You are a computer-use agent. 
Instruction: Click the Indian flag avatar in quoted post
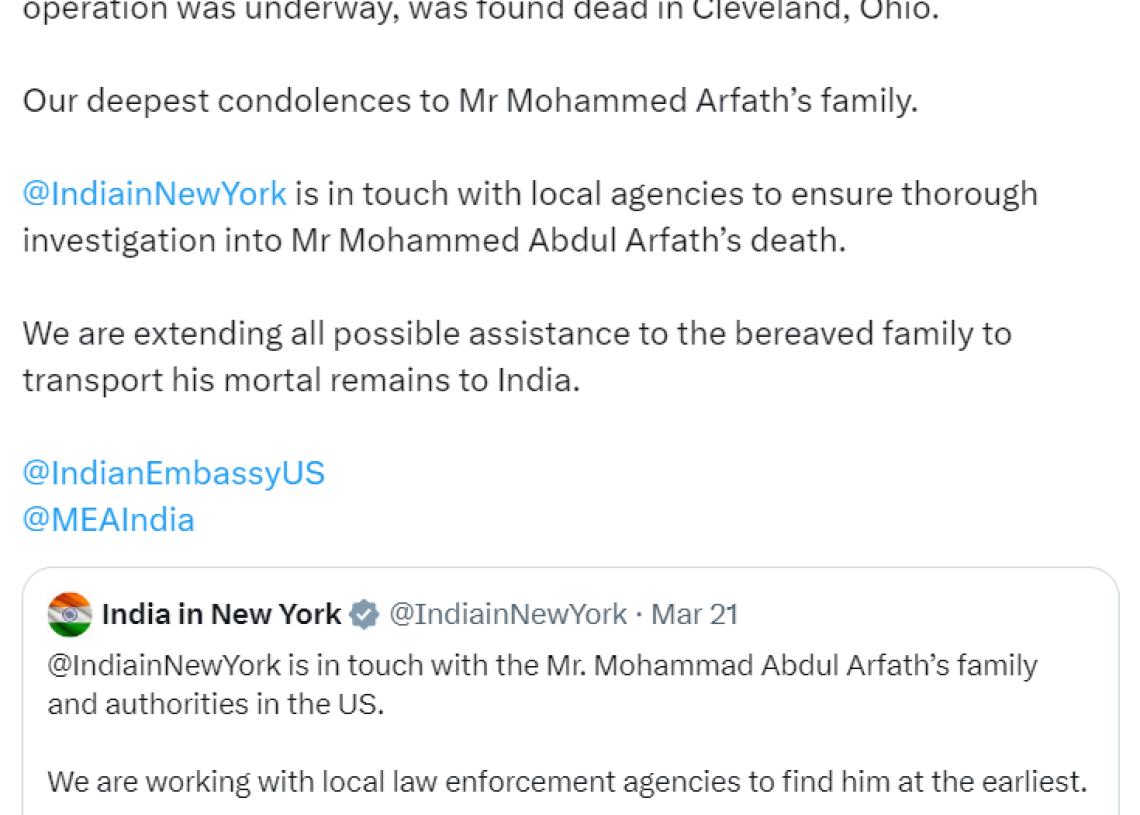(70, 614)
